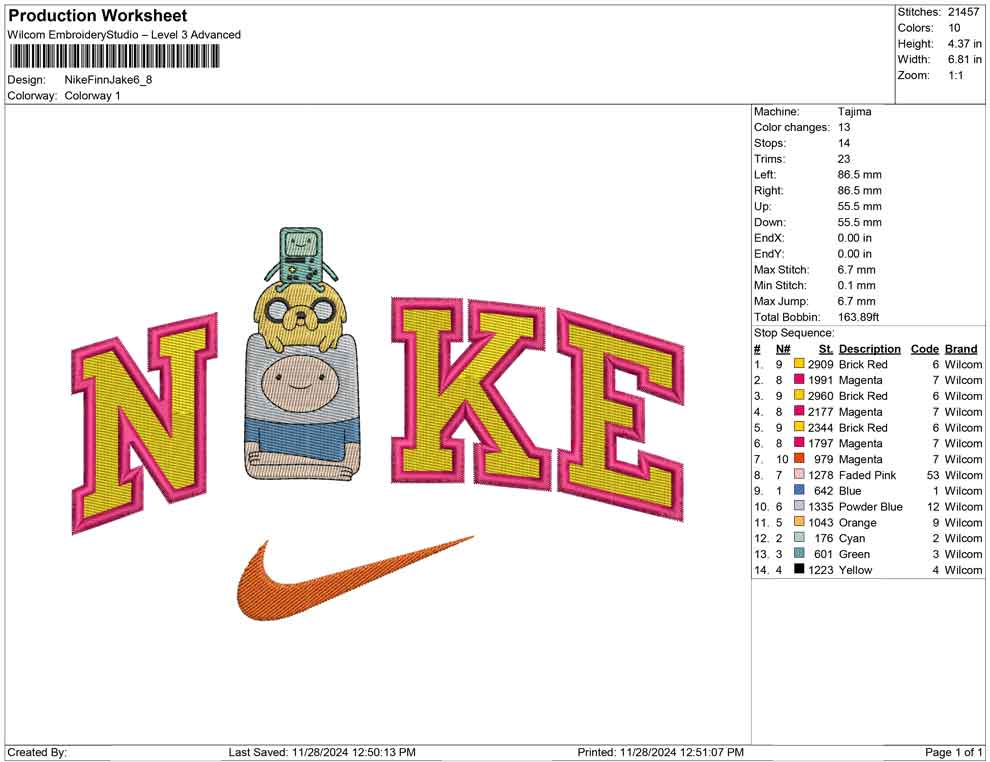Click the 'Code' column header
Image resolution: width=990 pixels, height=762 pixels.
(x=924, y=348)
